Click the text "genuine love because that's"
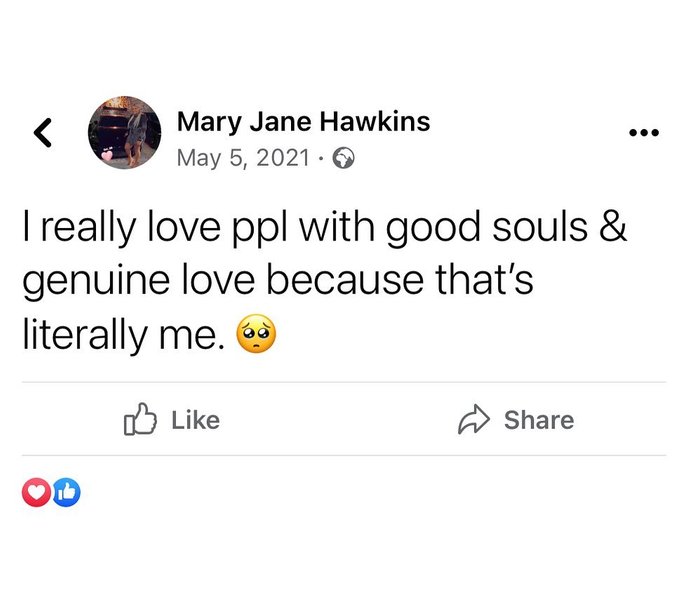 277,284
